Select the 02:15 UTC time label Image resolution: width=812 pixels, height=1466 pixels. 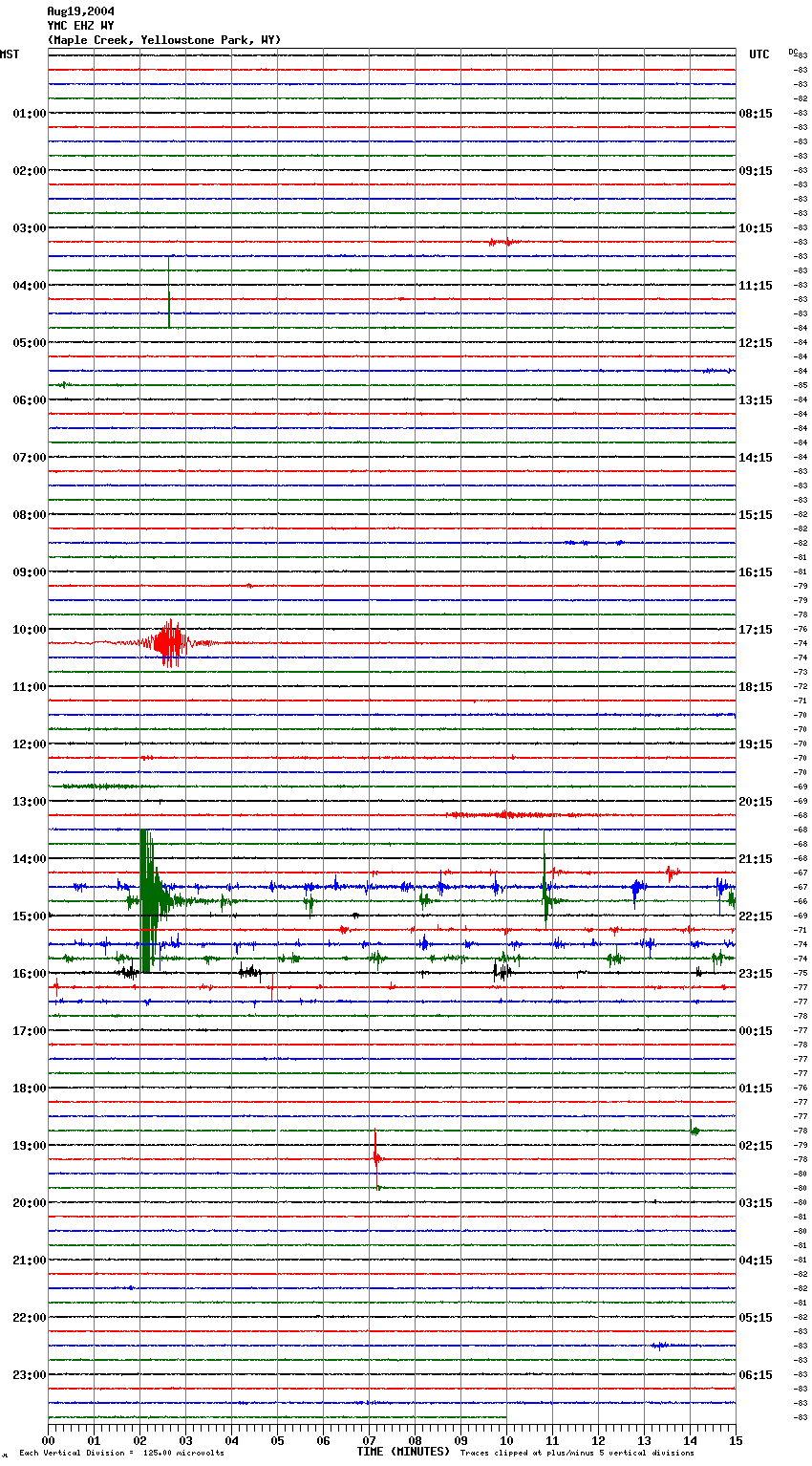(x=756, y=1146)
